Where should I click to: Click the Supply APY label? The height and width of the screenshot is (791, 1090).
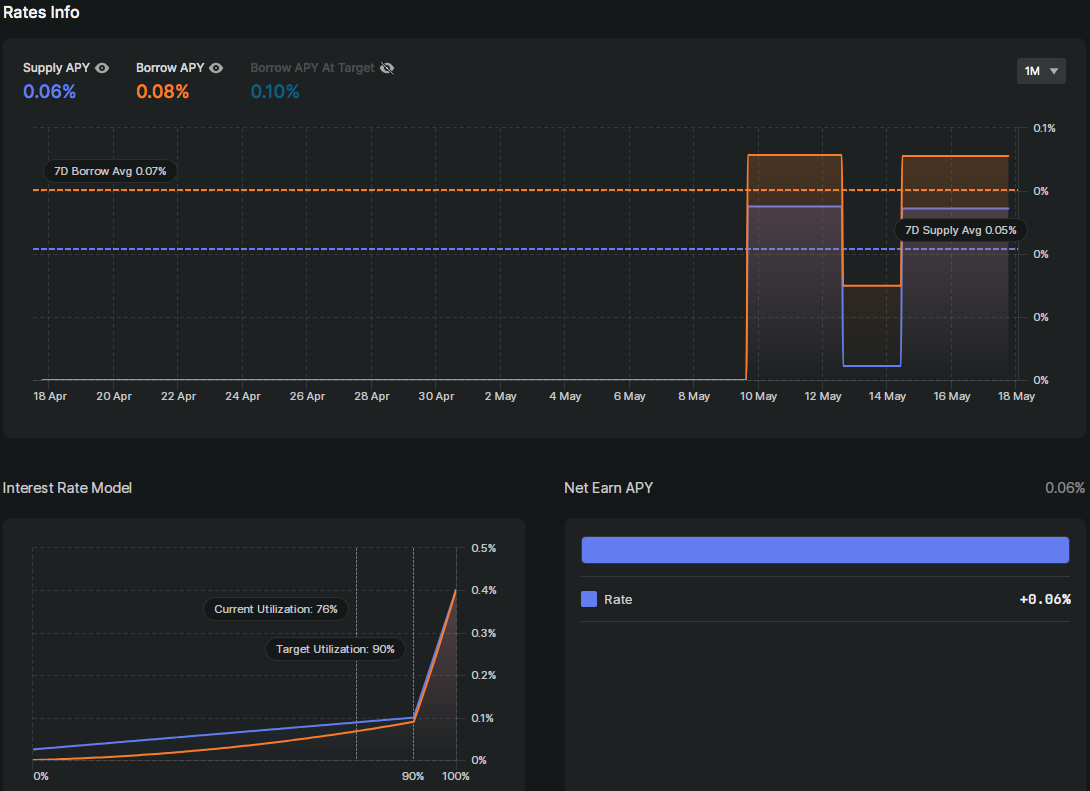tap(56, 67)
